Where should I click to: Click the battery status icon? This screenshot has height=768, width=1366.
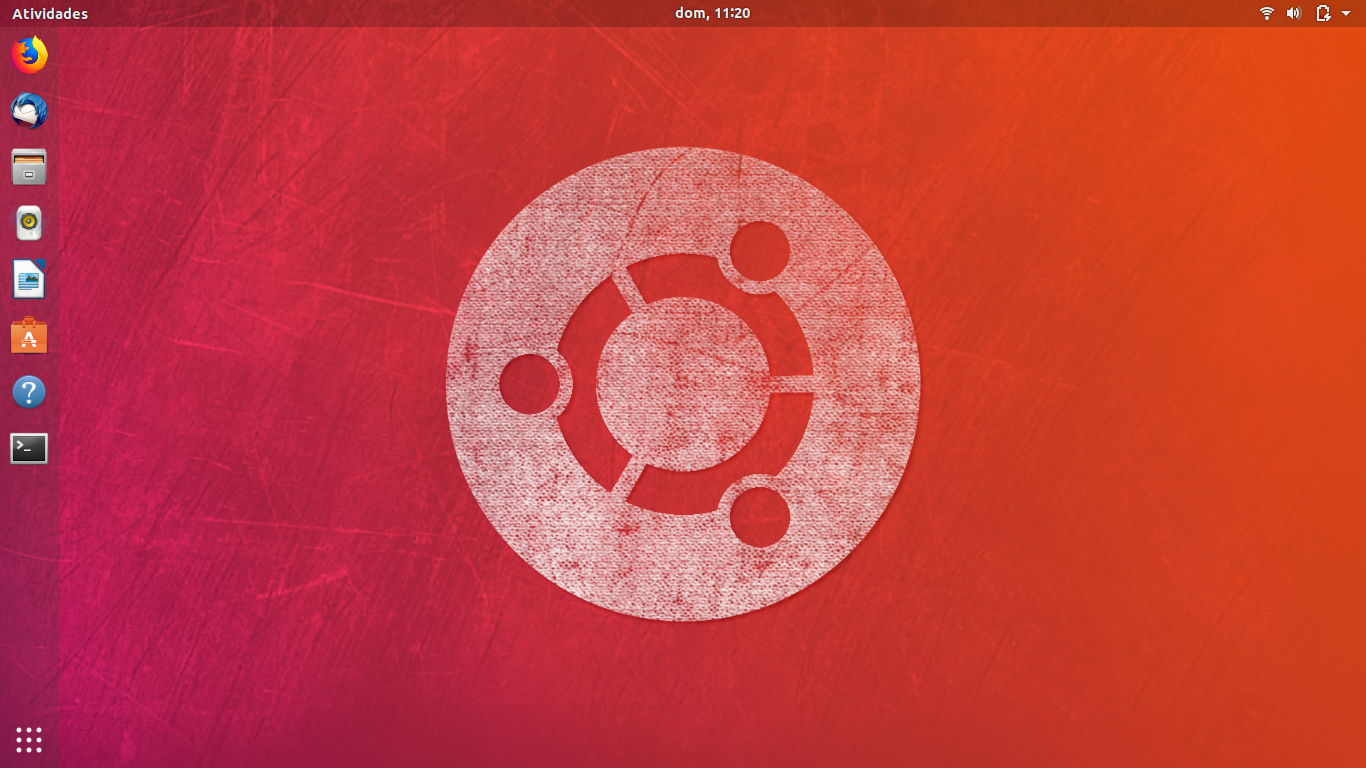tap(1323, 13)
